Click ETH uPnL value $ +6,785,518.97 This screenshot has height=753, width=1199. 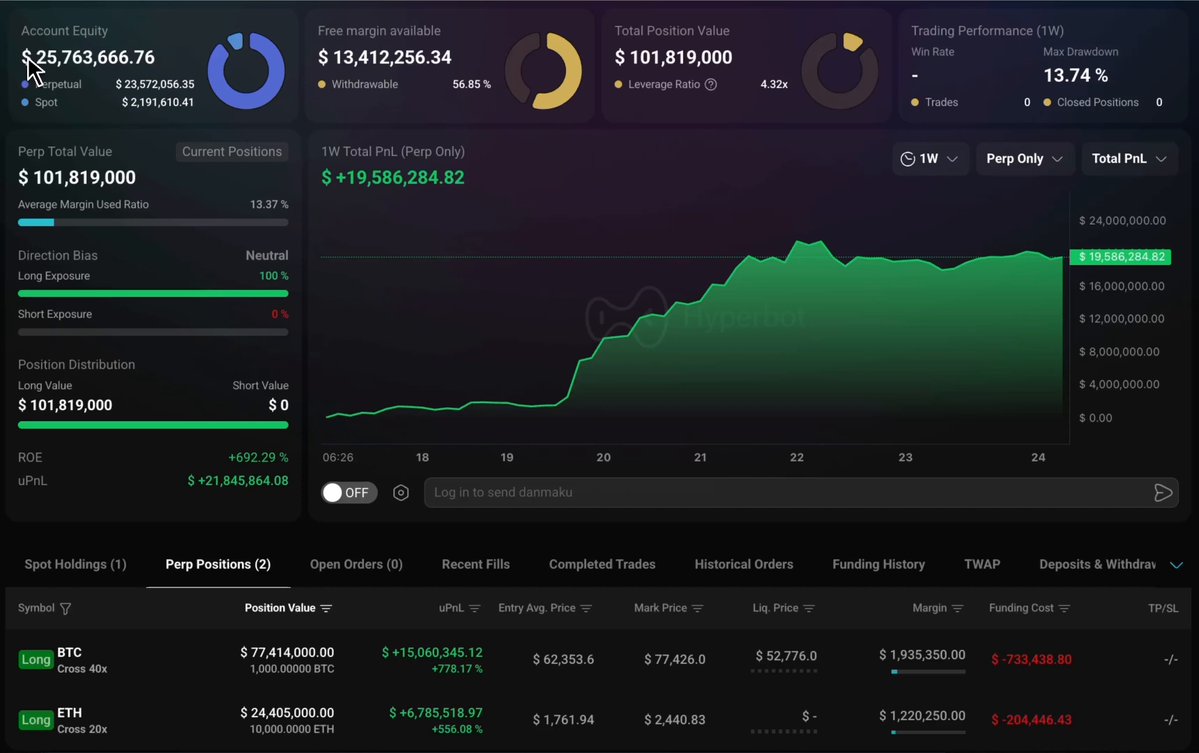click(x=436, y=712)
